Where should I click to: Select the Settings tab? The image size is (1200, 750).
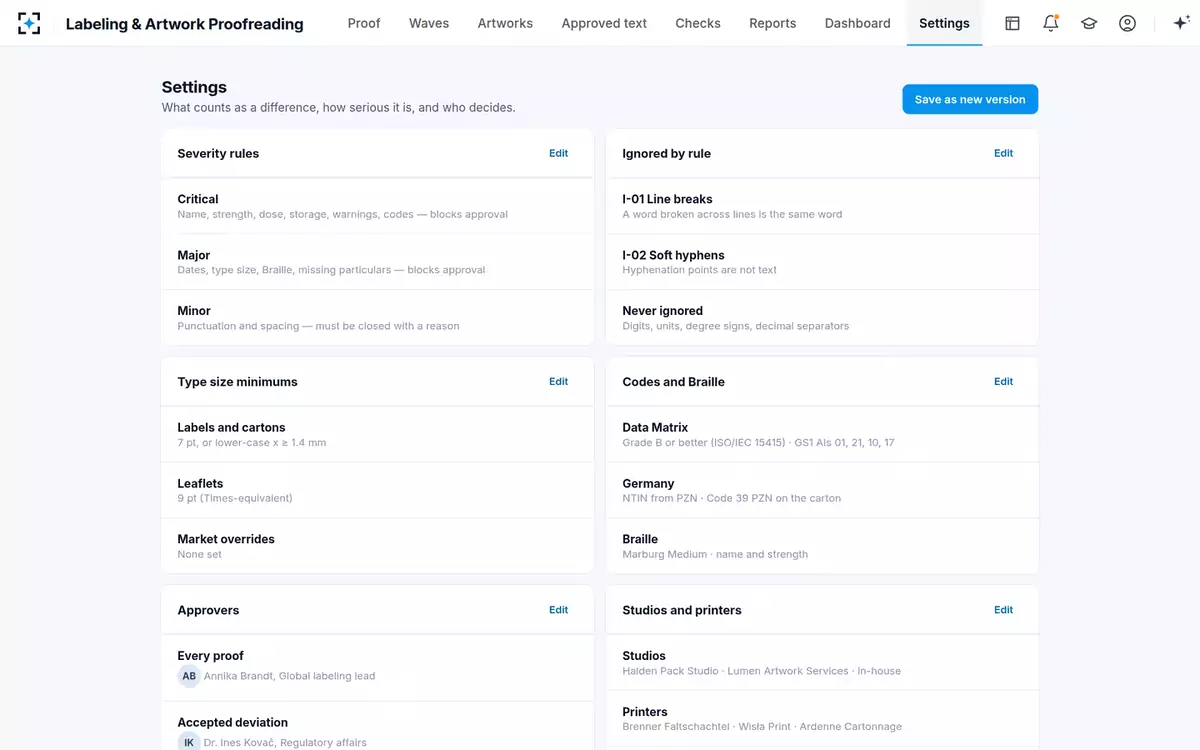[944, 23]
